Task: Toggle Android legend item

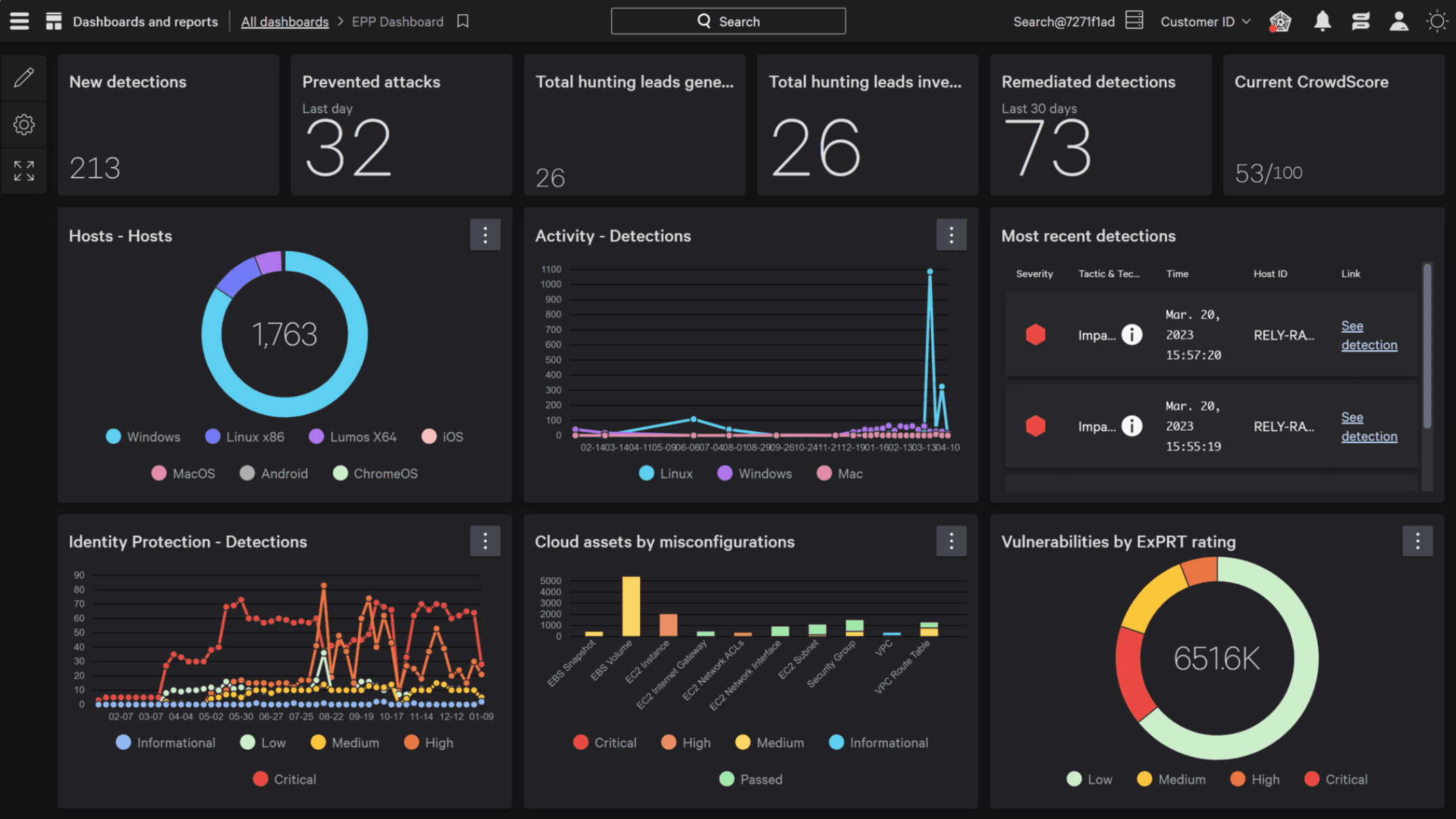Action: pos(274,474)
